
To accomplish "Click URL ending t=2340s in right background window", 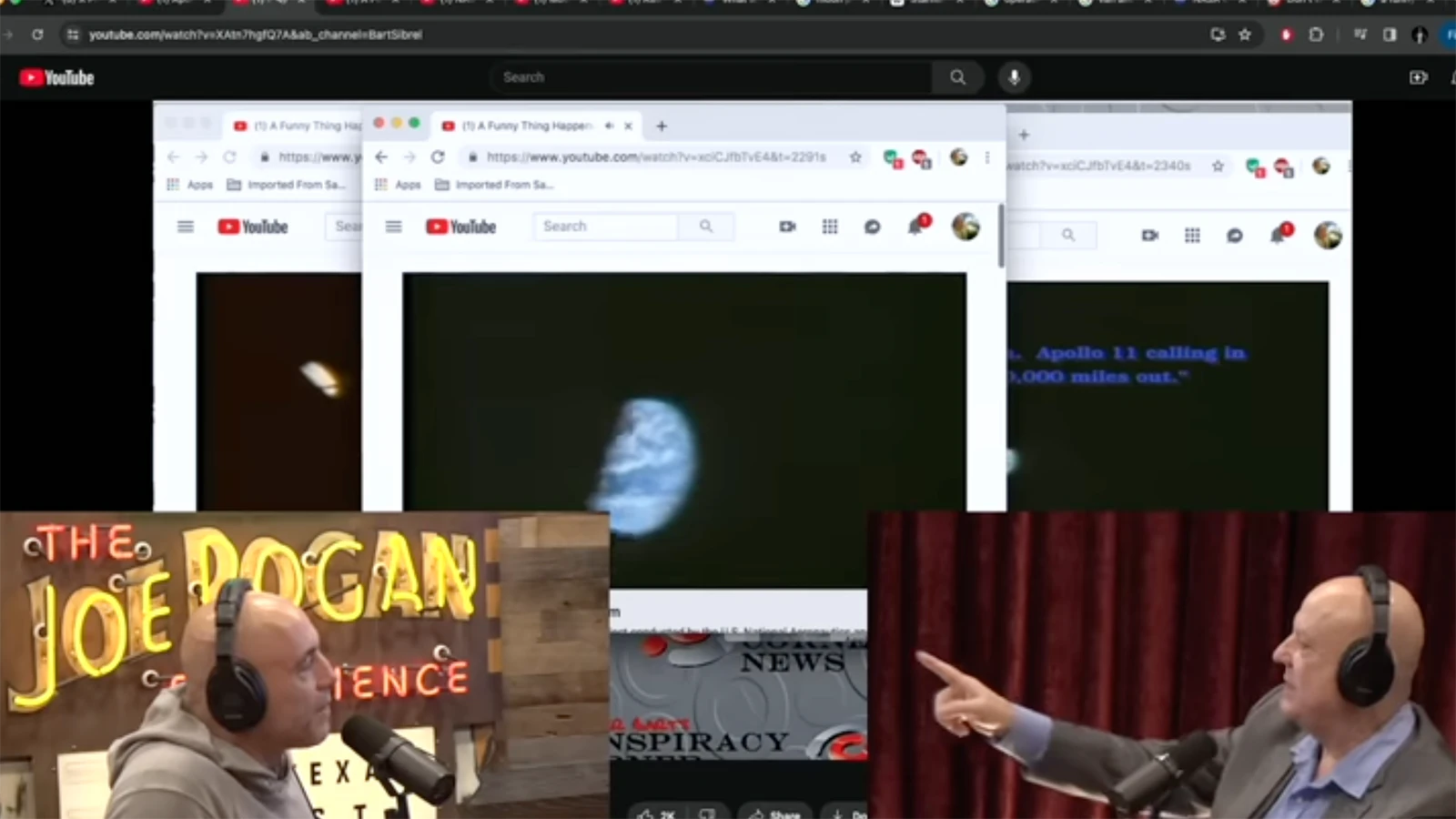I will 1098,166.
